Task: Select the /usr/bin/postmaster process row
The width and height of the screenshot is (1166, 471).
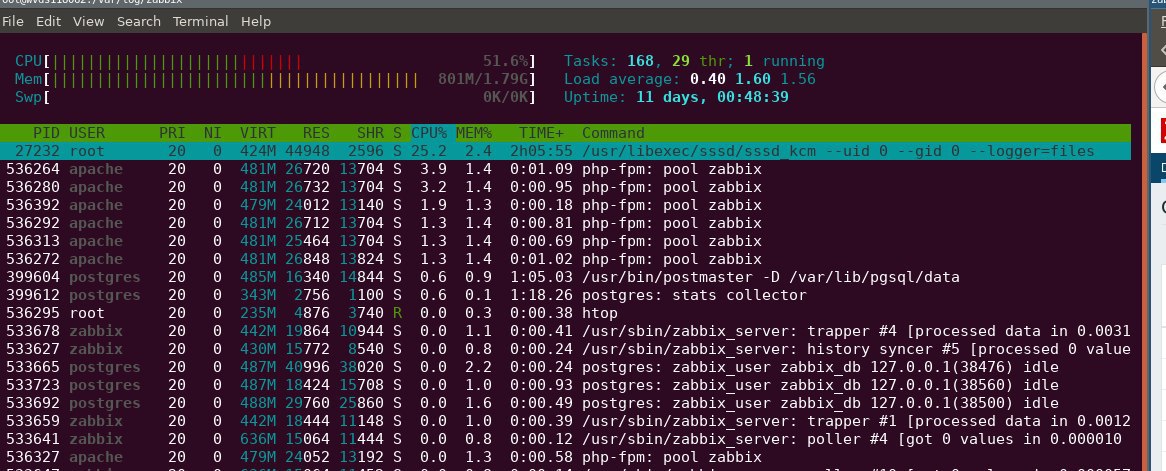Action: 565,277
